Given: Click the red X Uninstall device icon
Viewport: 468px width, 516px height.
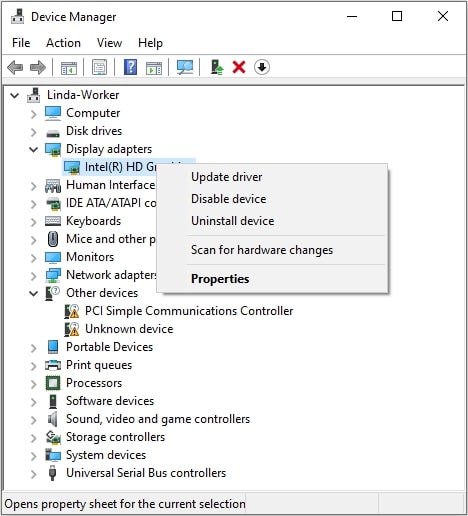Looking at the screenshot, I should click(239, 67).
